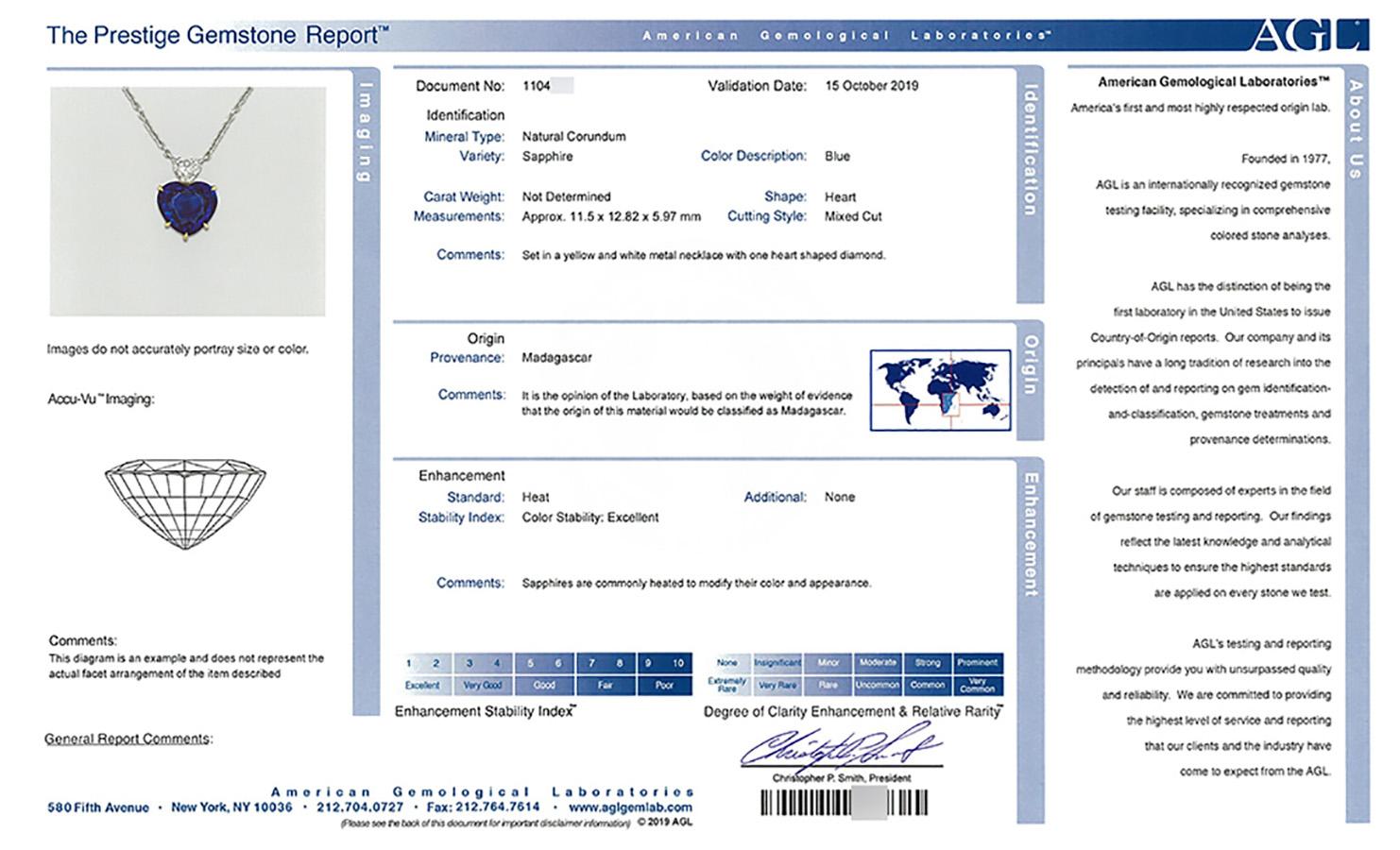Viewport: 1400px width, 850px height.
Task: Click 'This diagram is an example' comment
Action: [186, 666]
